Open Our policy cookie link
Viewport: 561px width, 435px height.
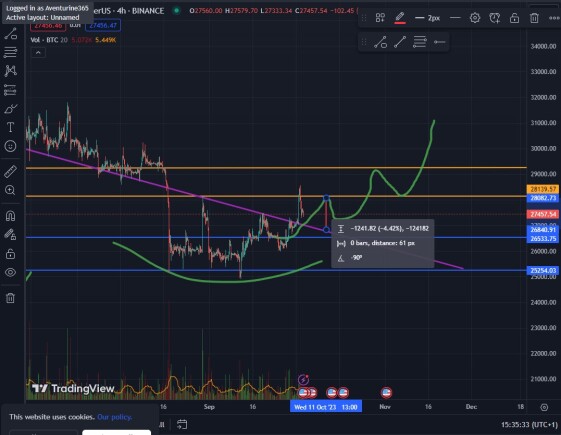point(114,417)
